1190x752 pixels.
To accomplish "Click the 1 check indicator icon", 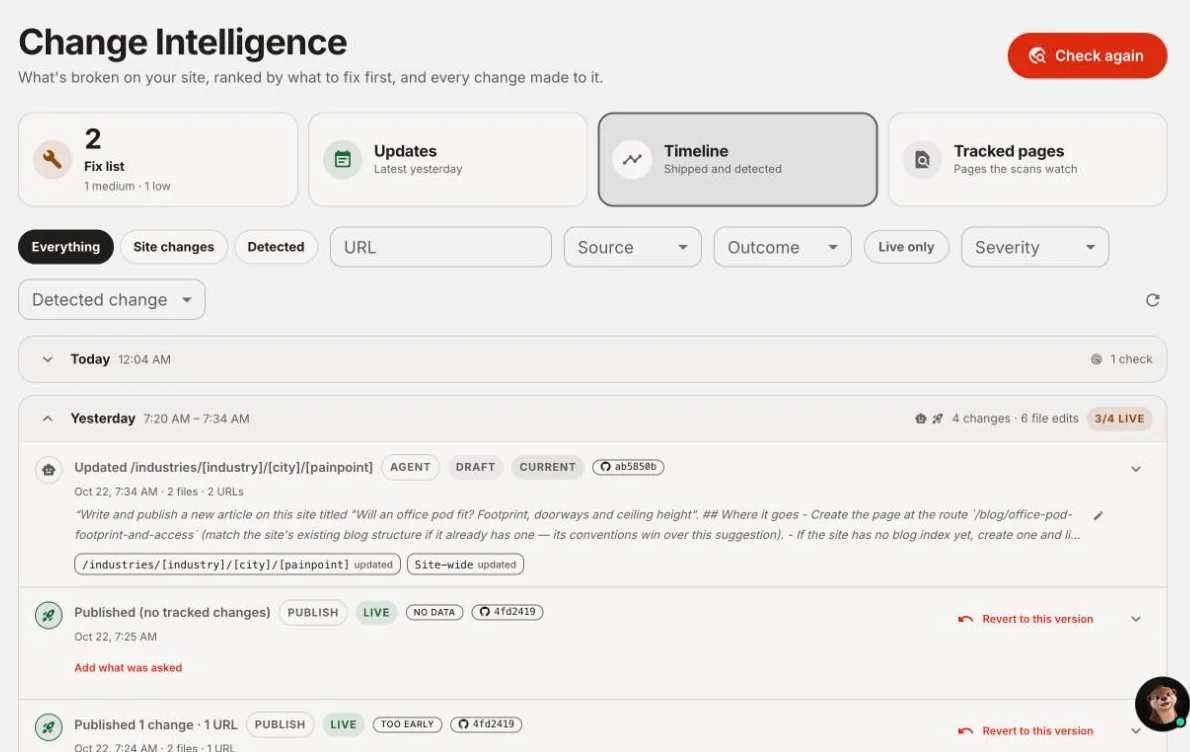I will (1096, 359).
